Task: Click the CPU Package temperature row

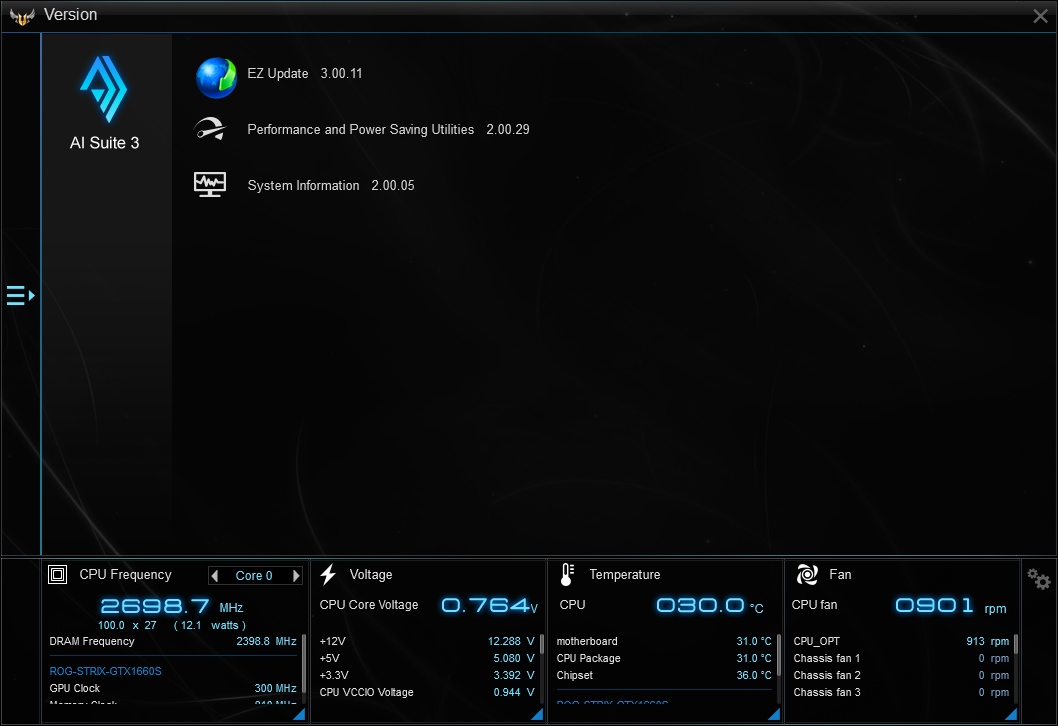Action: click(x=664, y=659)
